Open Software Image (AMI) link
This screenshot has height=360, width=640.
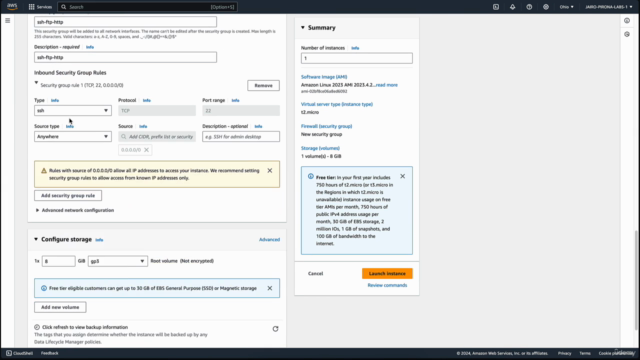(x=324, y=77)
